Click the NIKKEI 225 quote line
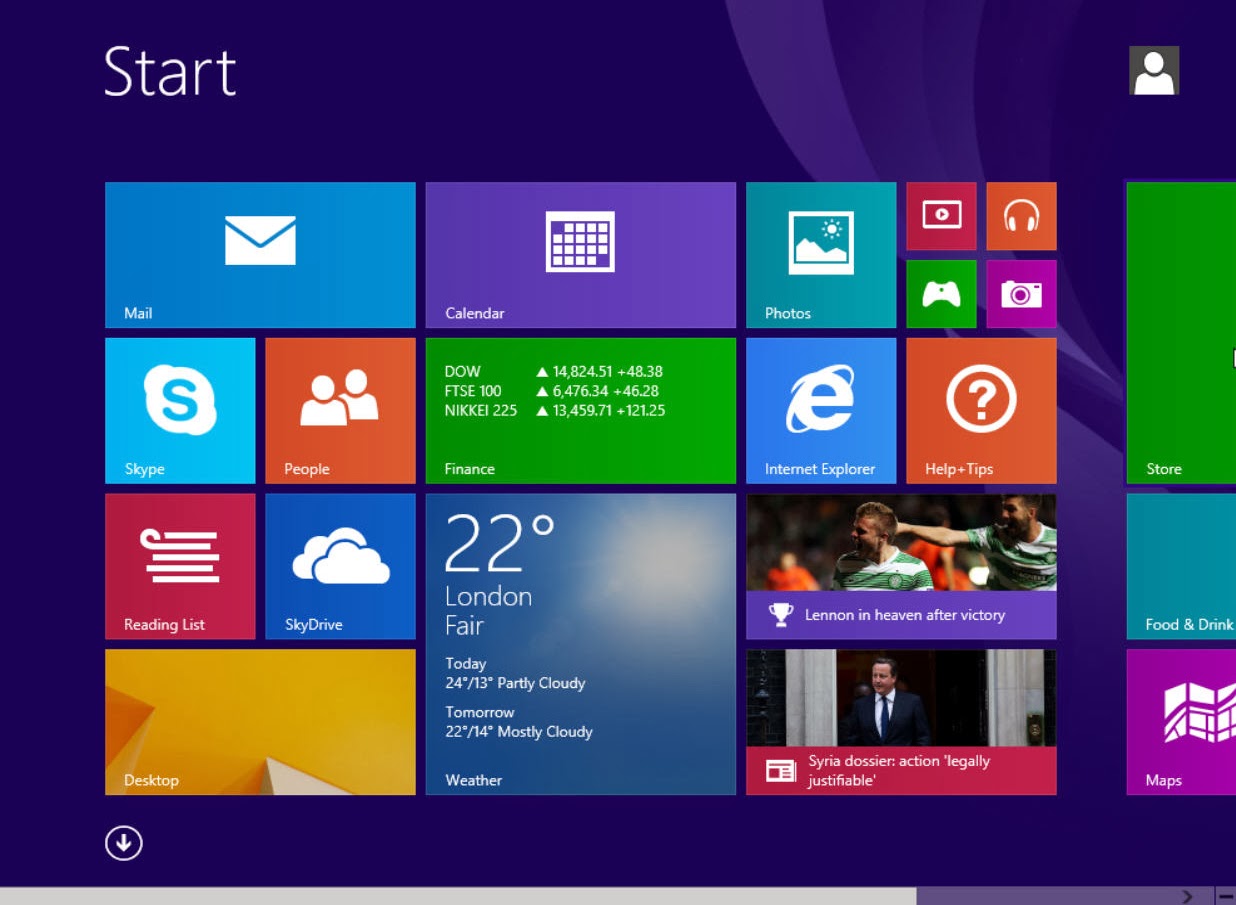The image size is (1236, 905). tap(555, 410)
